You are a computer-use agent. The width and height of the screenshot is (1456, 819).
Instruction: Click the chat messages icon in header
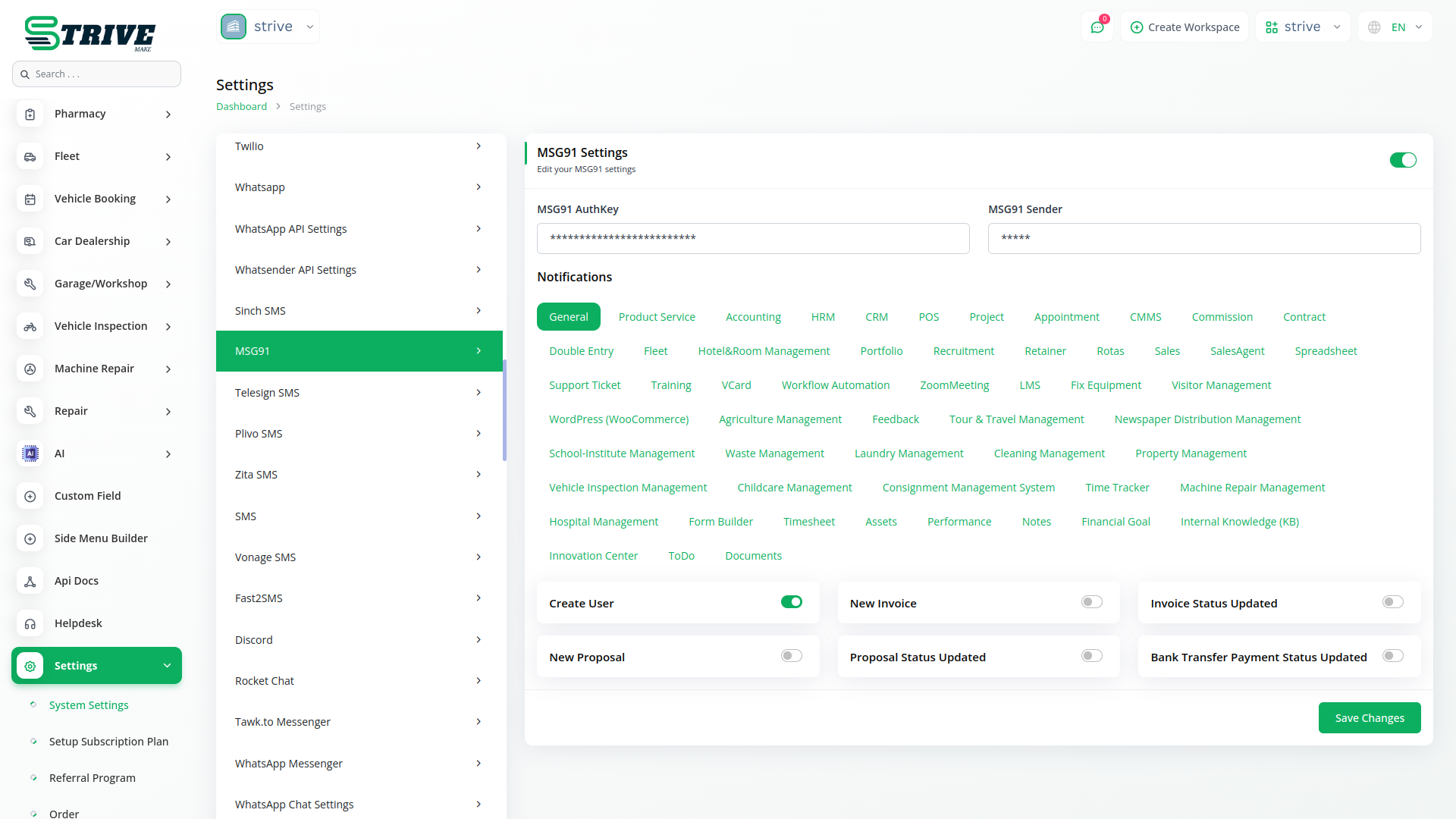pyautogui.click(x=1097, y=27)
